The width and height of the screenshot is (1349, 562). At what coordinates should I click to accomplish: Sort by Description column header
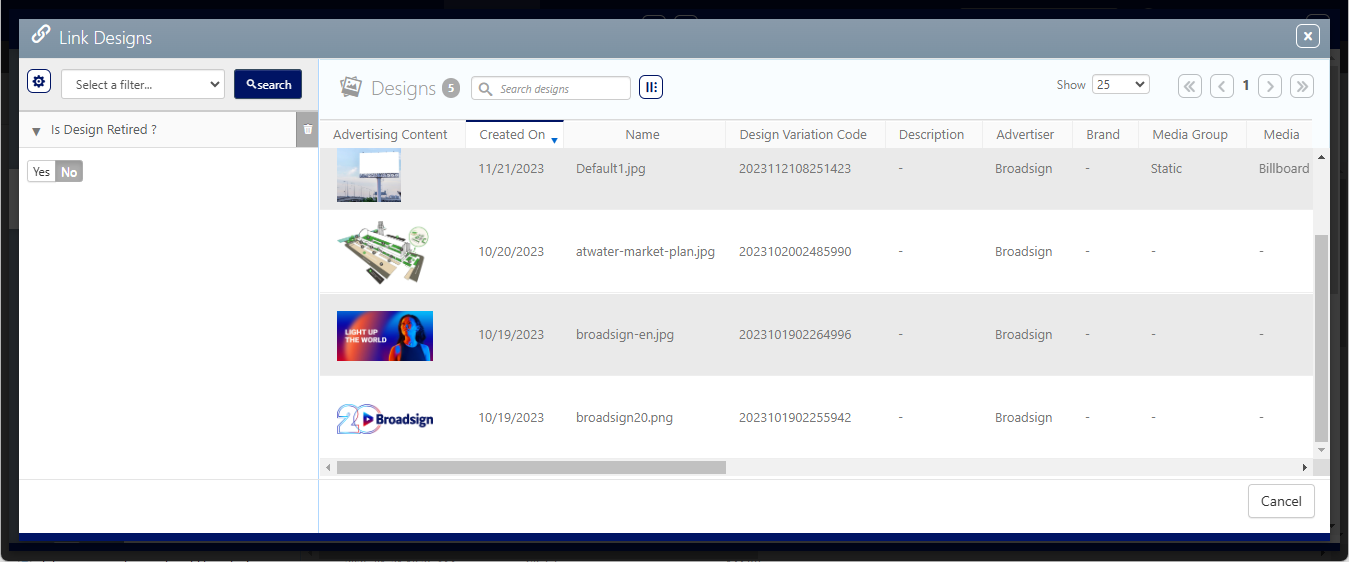931,134
